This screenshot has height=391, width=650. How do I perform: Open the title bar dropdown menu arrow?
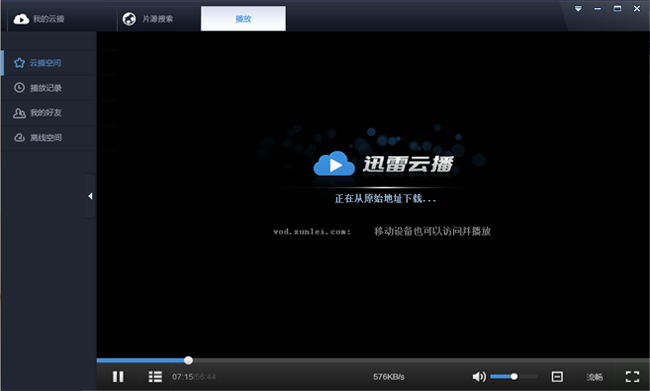(578, 9)
